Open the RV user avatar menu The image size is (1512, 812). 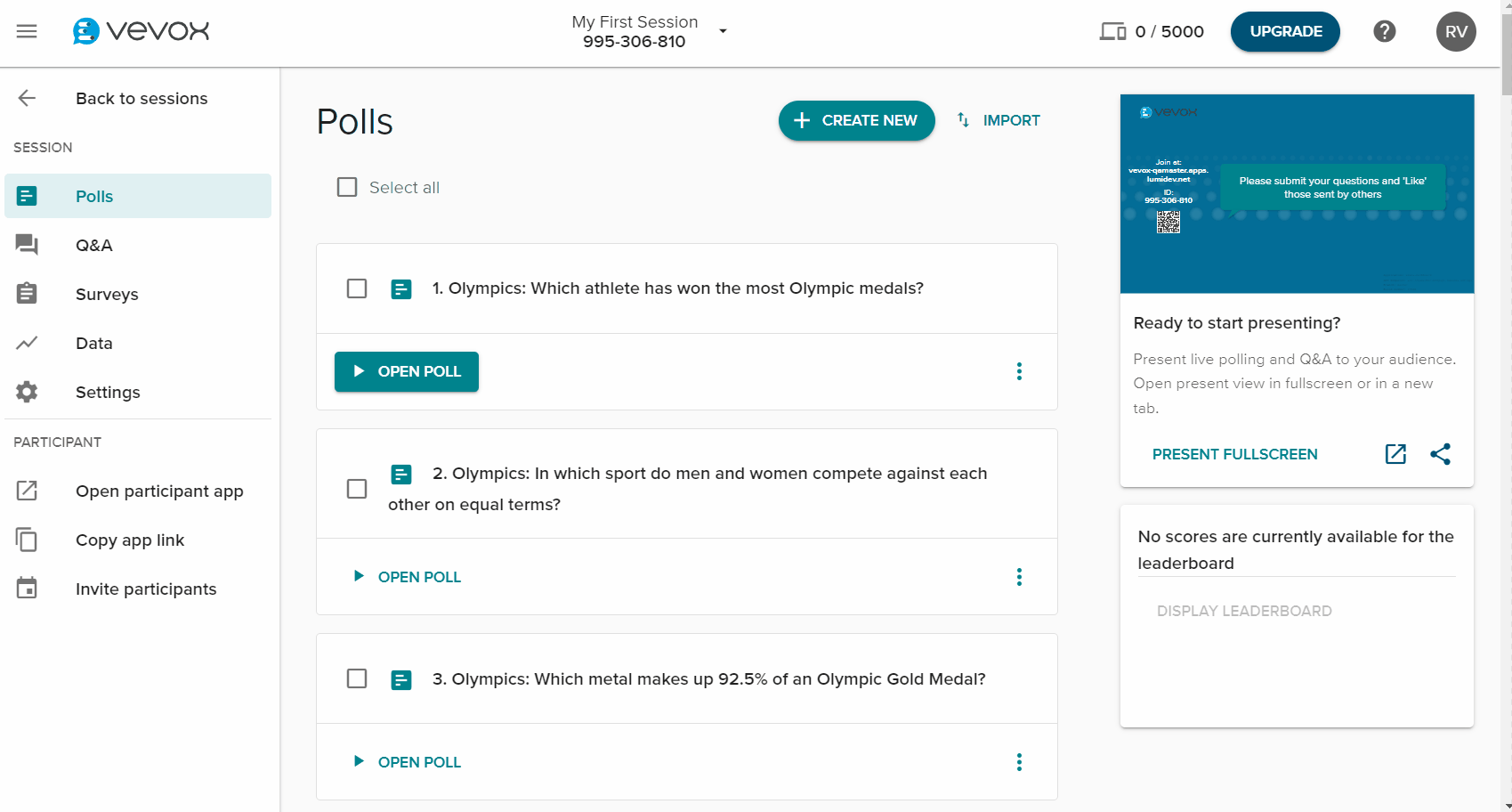(1456, 31)
